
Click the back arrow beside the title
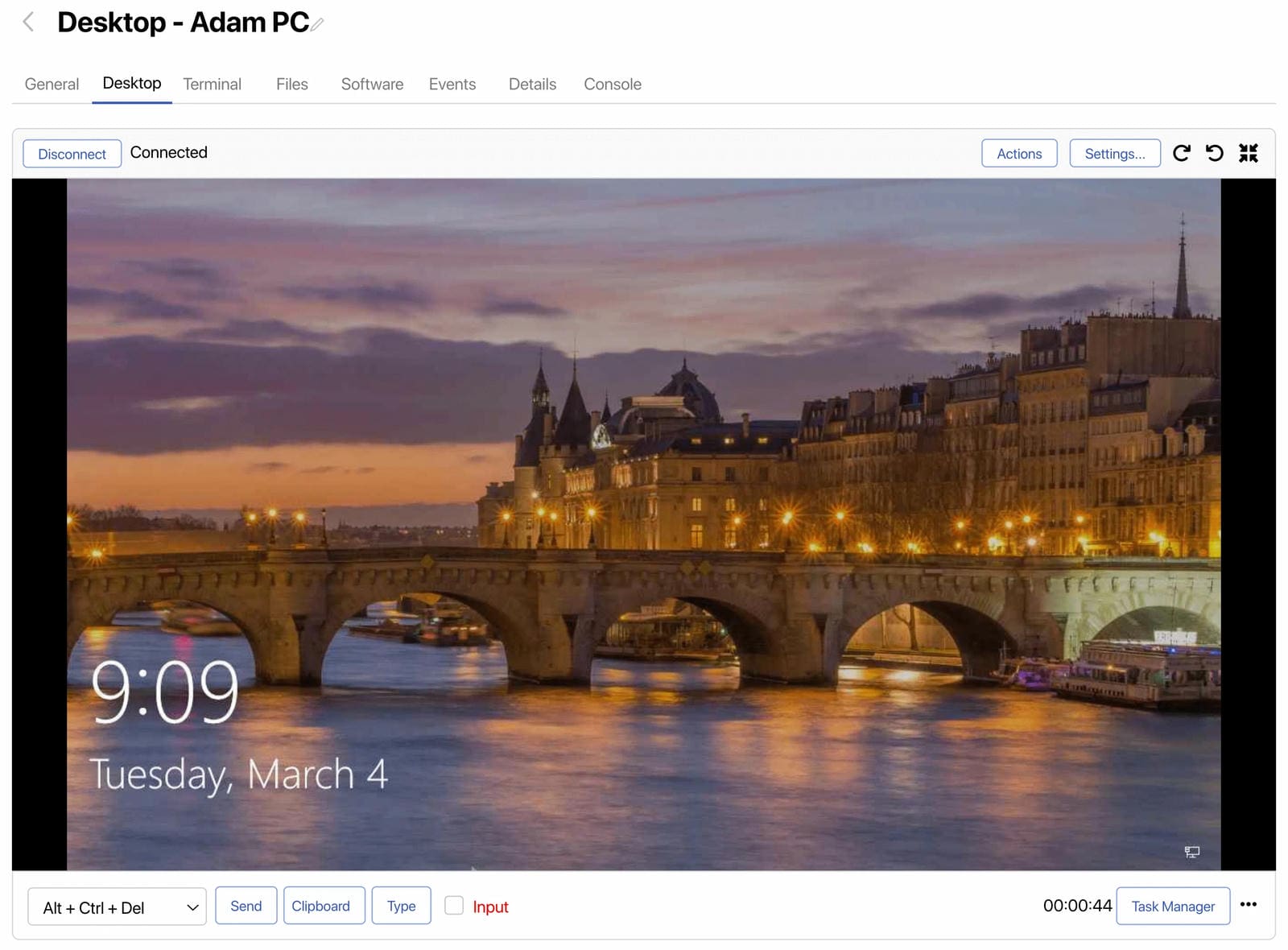click(x=28, y=22)
